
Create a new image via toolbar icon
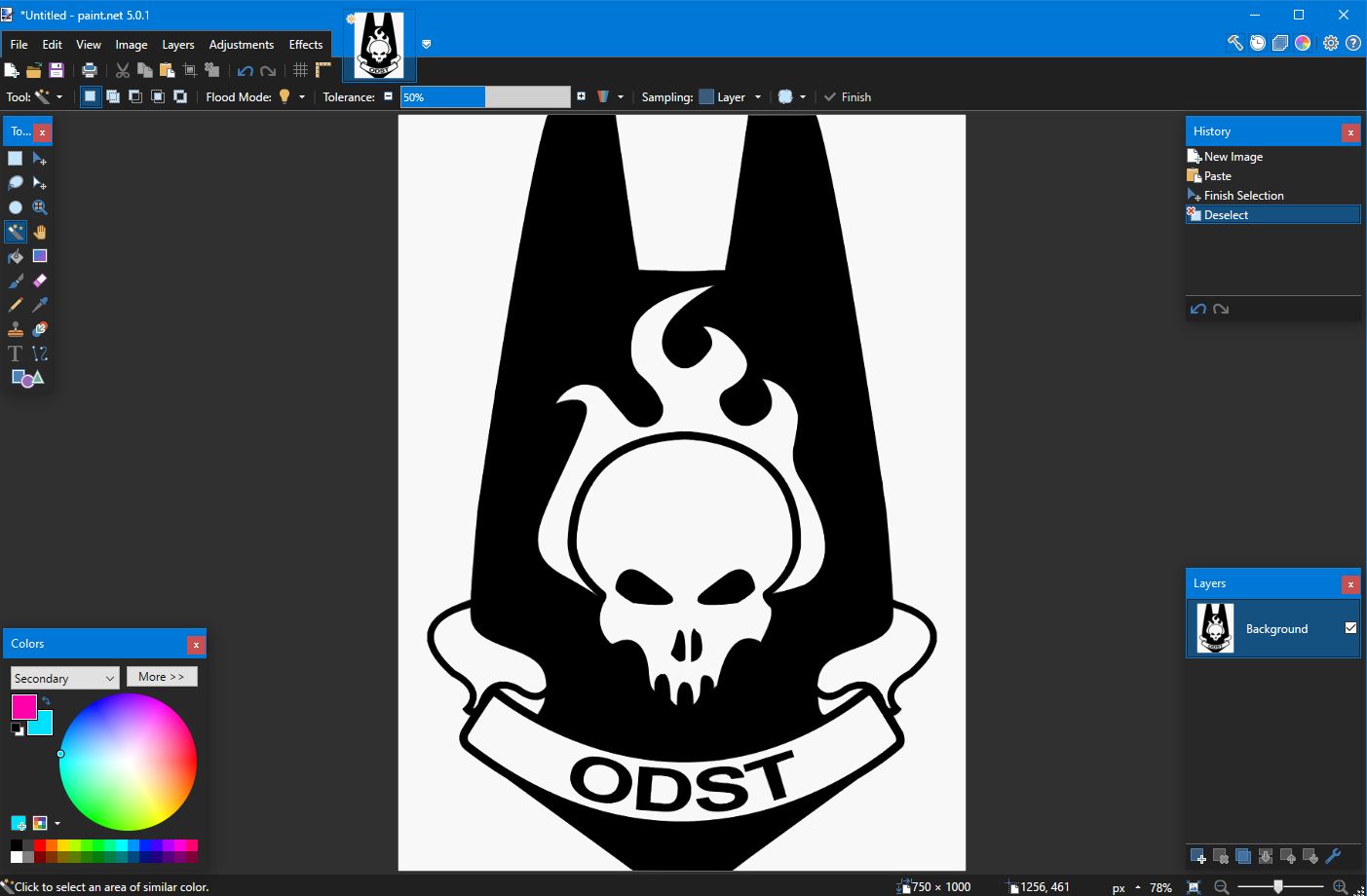(x=12, y=70)
